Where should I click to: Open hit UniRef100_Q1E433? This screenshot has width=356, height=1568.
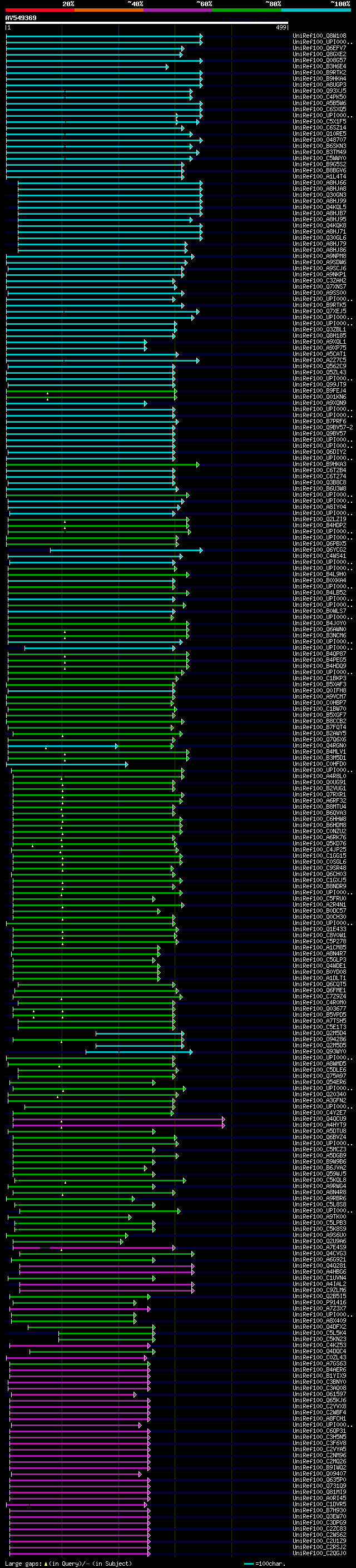point(319,929)
